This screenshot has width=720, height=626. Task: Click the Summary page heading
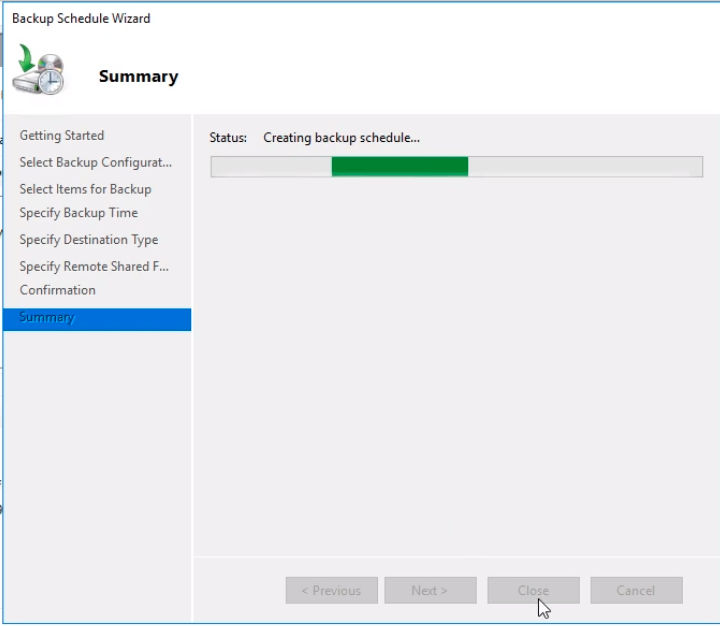pyautogui.click(x=138, y=76)
